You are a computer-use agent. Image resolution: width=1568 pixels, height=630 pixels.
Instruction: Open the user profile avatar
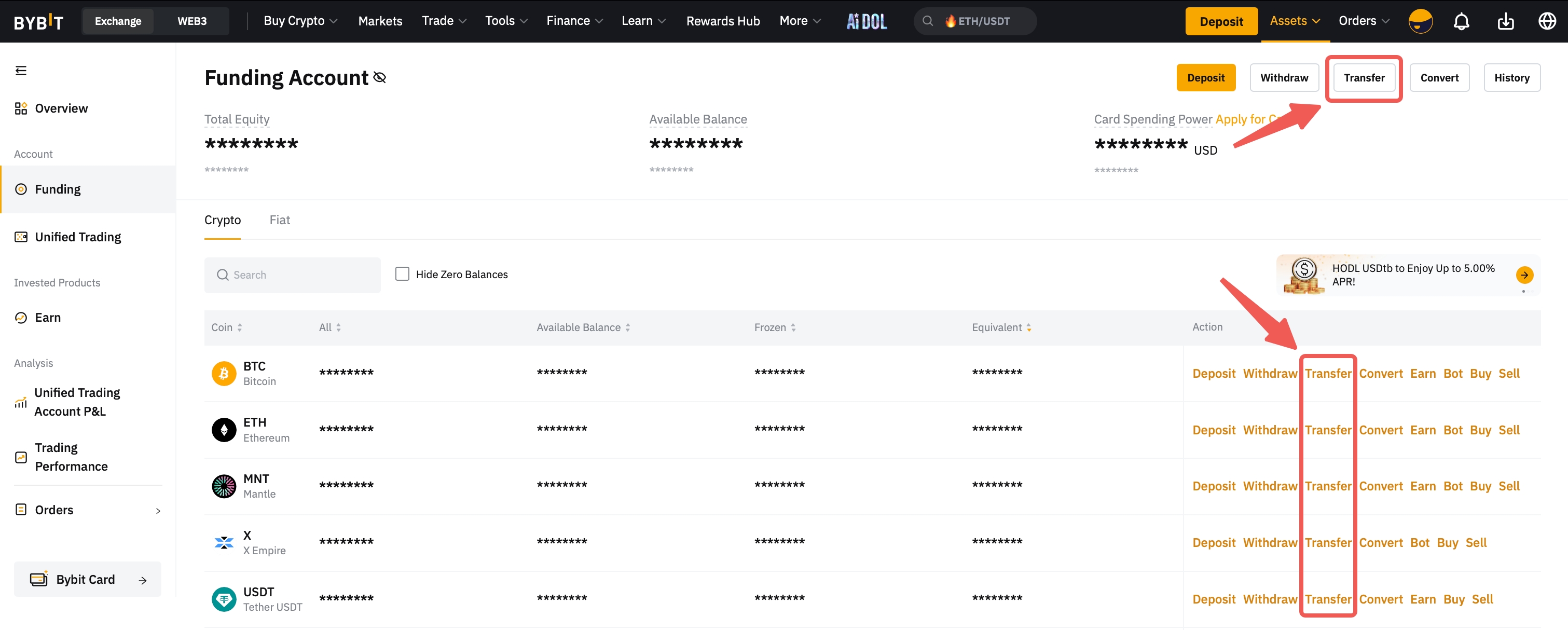point(1420,21)
